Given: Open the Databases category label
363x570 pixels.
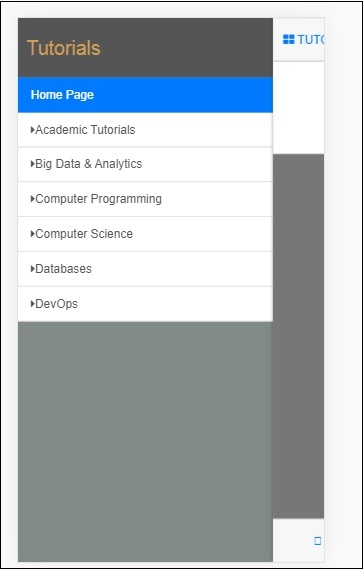Looking at the screenshot, I should (63, 269).
